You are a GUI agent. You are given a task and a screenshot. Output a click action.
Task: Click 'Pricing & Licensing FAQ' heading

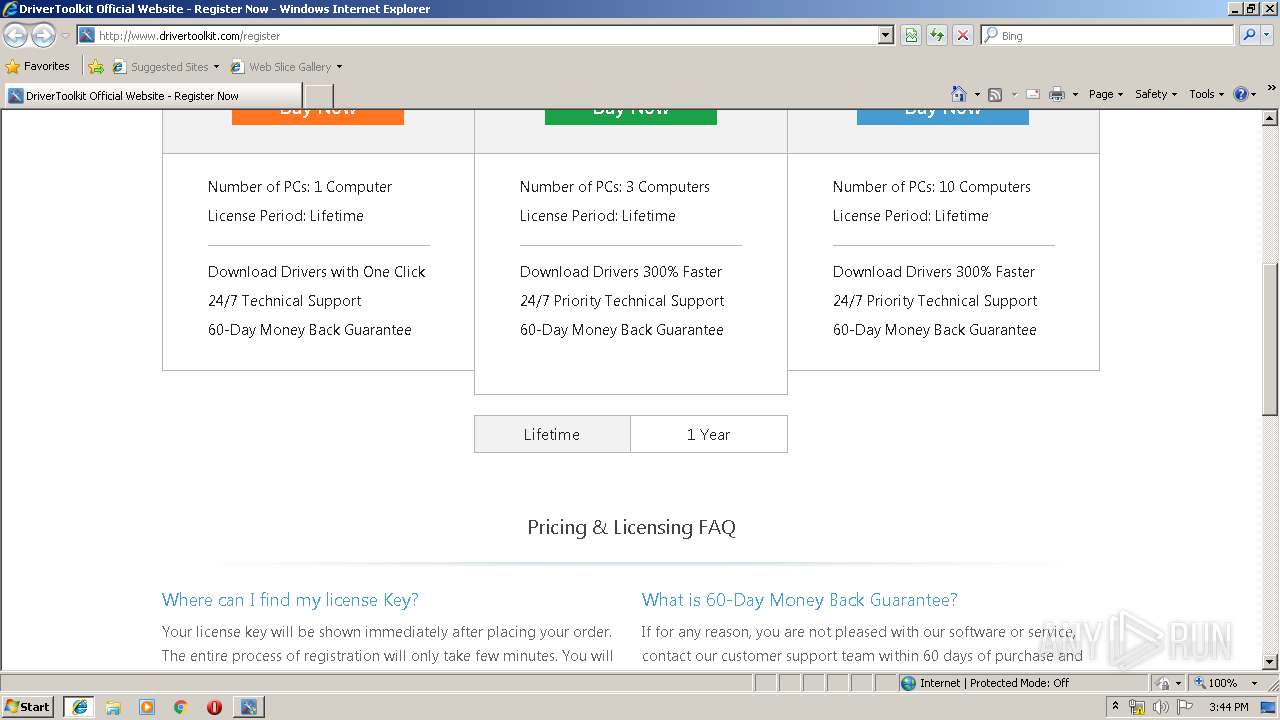pyautogui.click(x=631, y=527)
